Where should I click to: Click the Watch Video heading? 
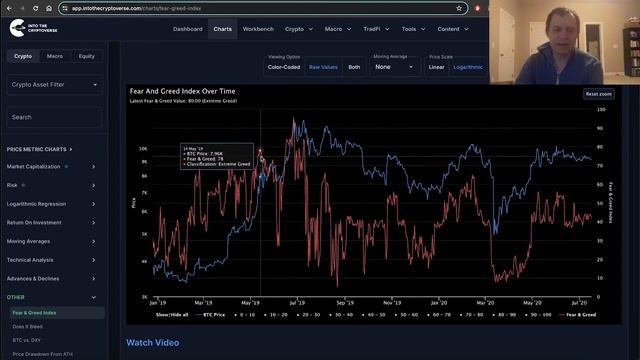[153, 343]
